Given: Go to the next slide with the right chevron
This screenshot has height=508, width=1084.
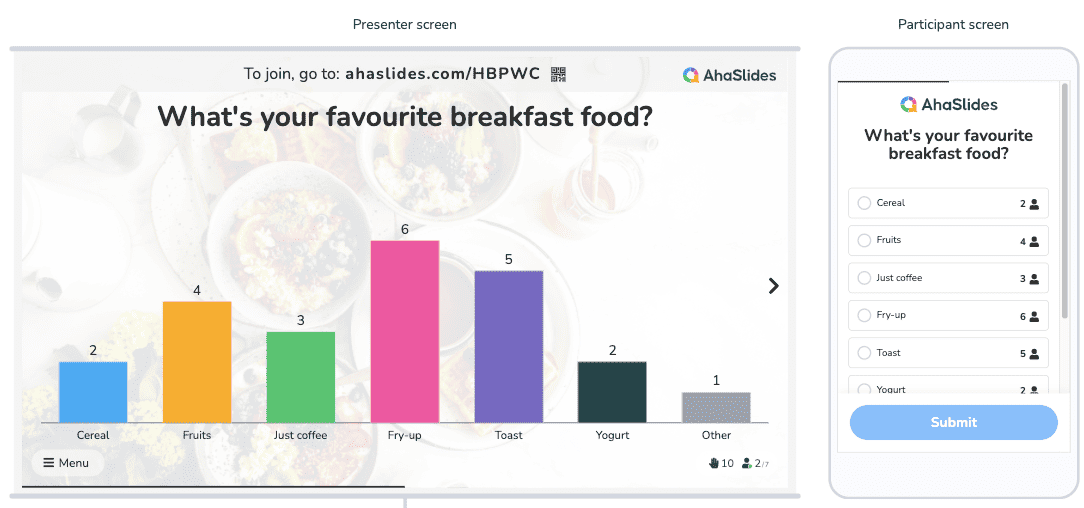Looking at the screenshot, I should 774,285.
